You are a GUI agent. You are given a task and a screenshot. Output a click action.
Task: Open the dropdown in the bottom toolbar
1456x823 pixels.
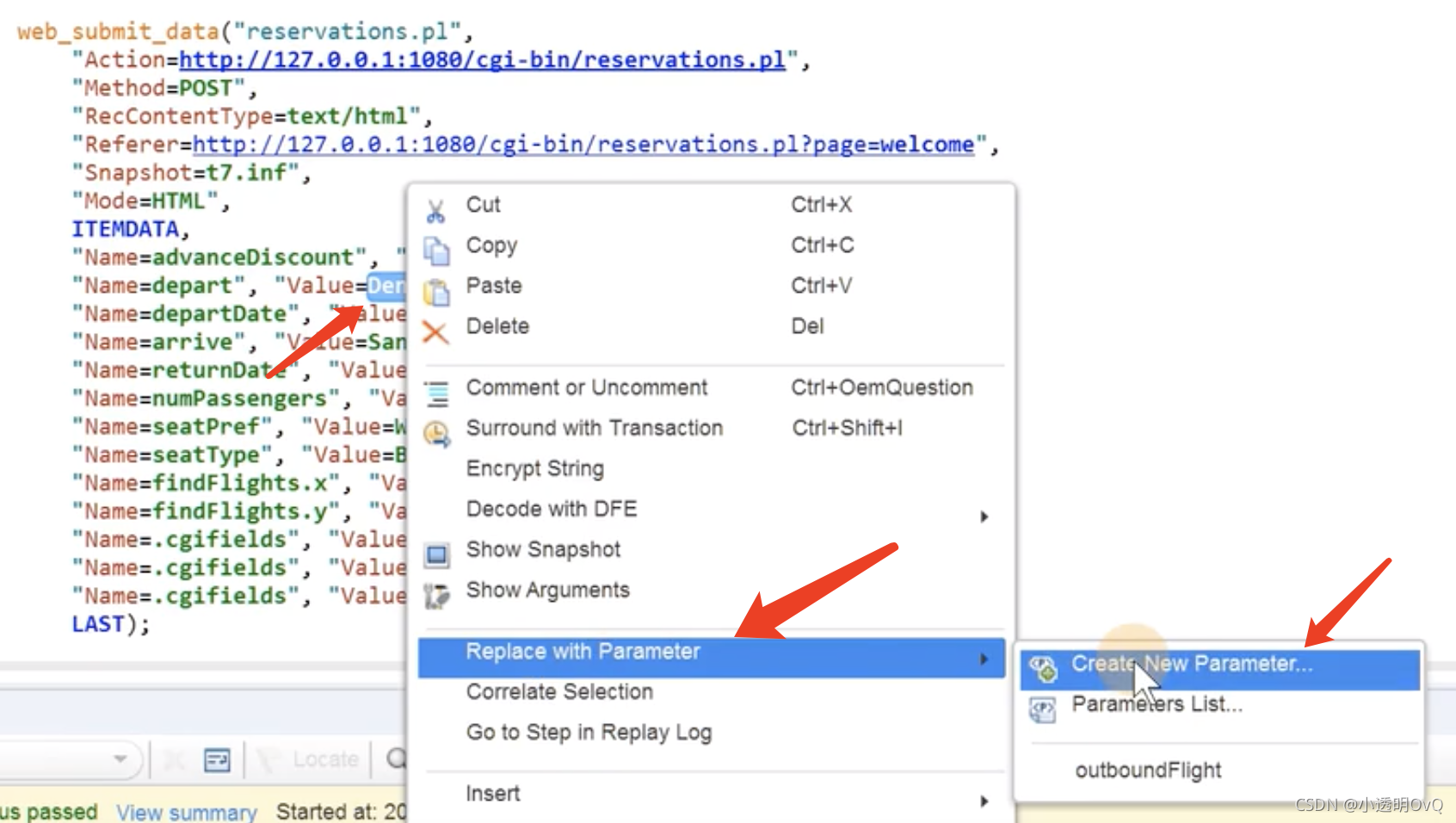120,758
